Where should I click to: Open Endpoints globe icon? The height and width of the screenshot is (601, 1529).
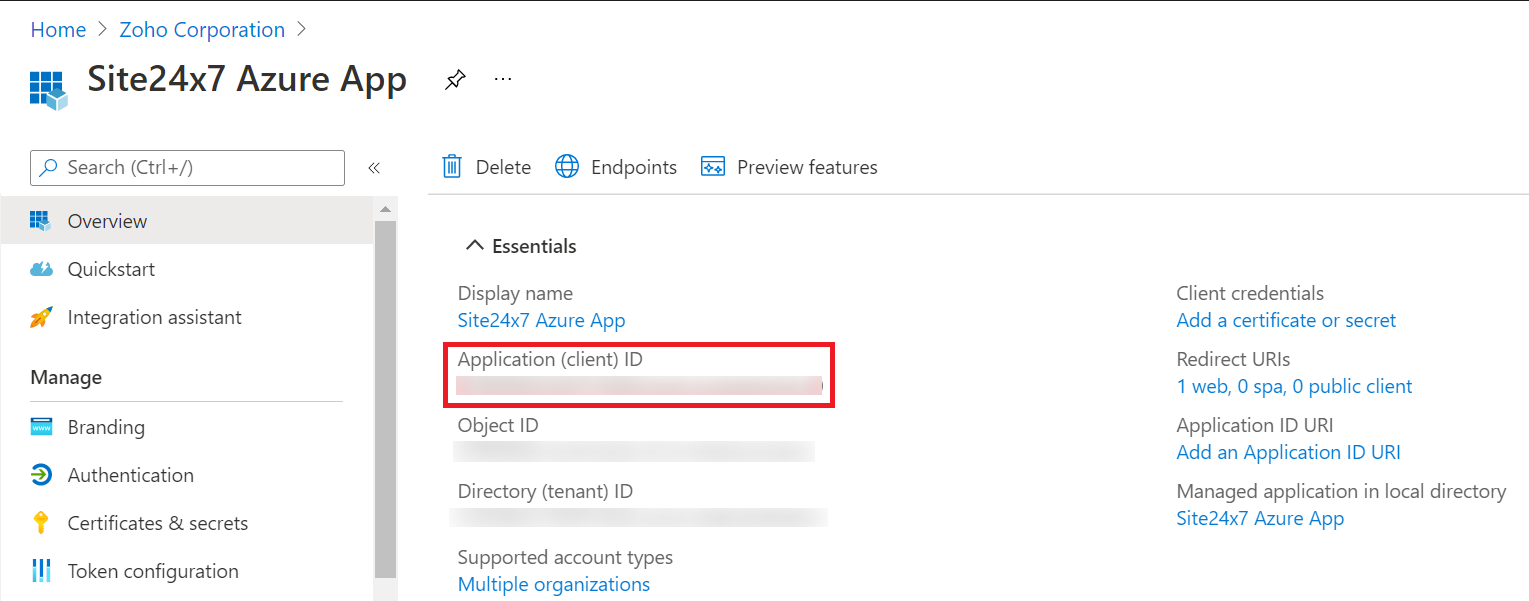tap(567, 167)
